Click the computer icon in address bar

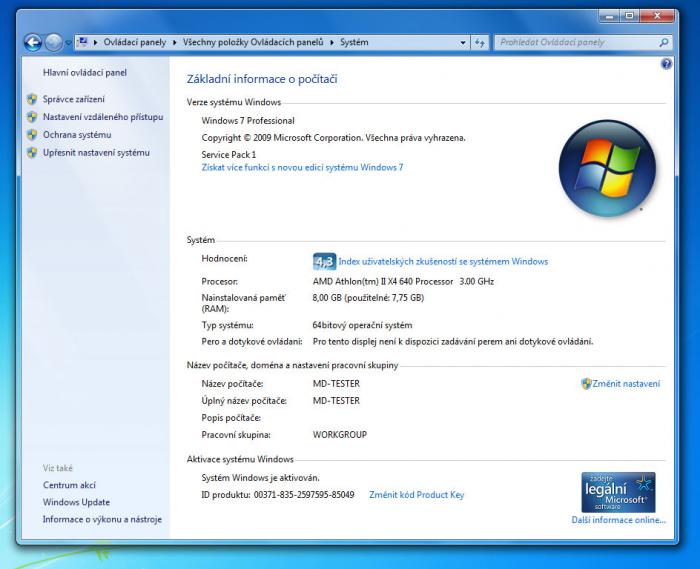83,42
